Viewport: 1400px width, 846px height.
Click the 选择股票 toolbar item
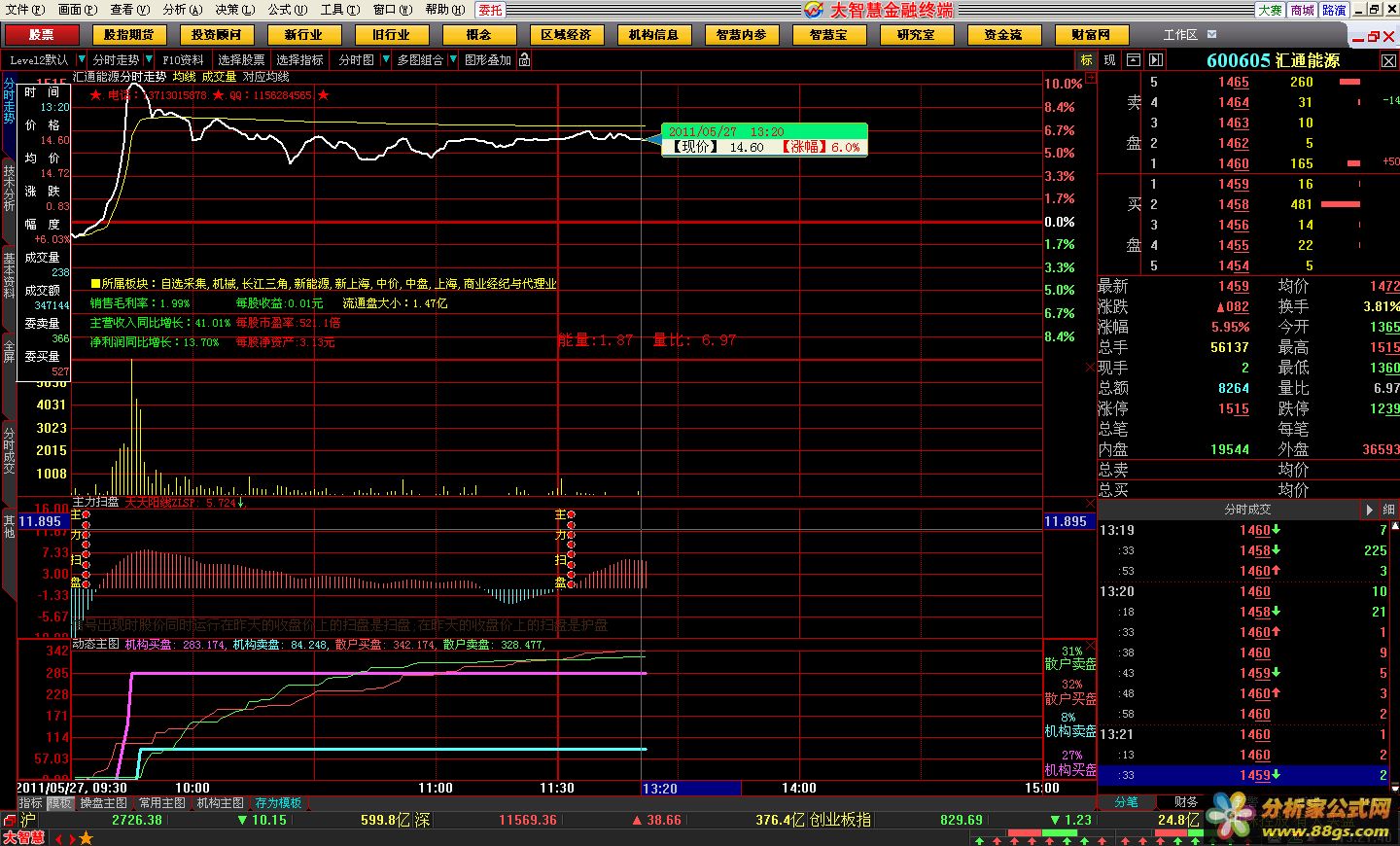tap(241, 59)
